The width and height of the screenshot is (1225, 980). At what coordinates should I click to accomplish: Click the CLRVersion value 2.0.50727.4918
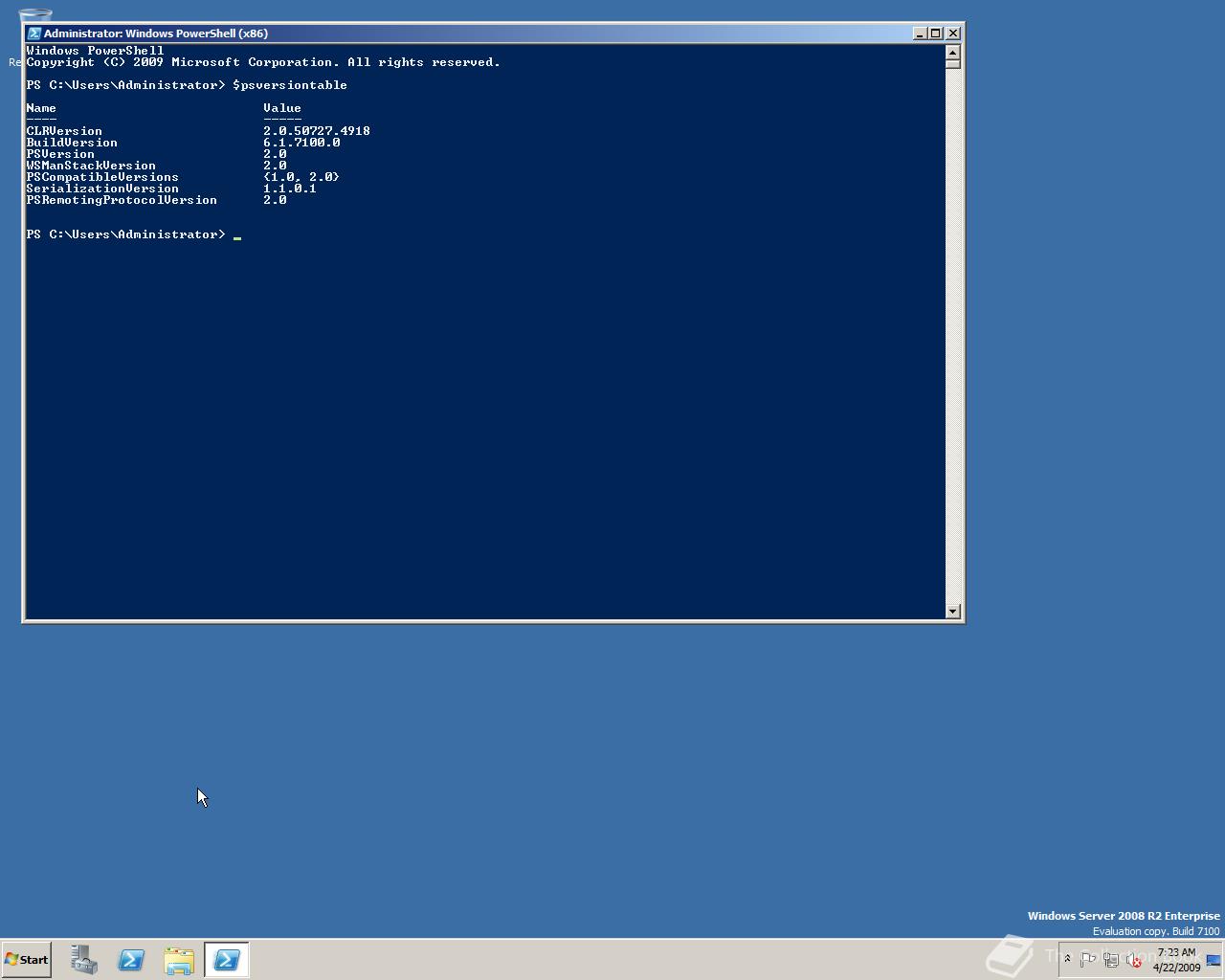[317, 131]
